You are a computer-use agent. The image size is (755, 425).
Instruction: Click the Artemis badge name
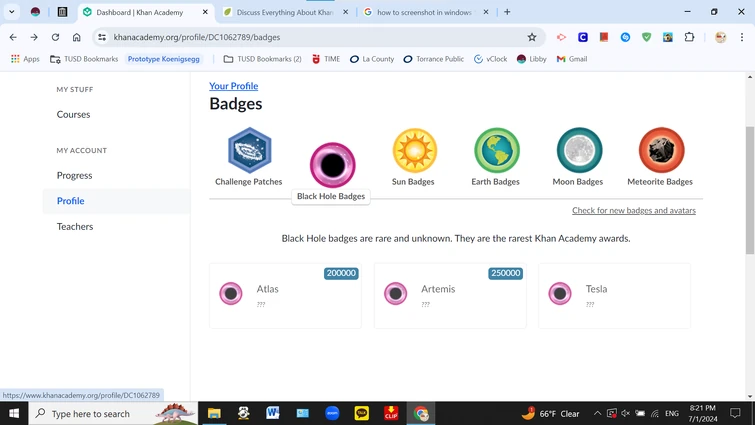pos(438,289)
